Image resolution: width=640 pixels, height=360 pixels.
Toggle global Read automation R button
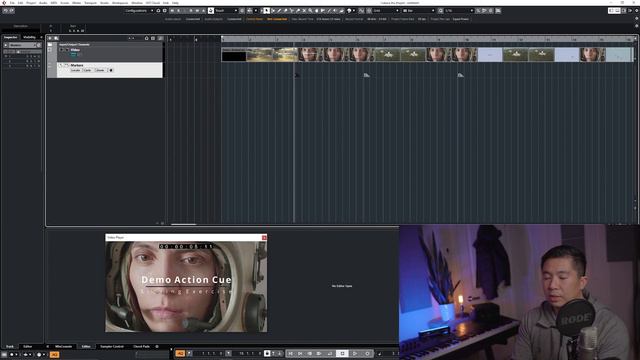191,11
